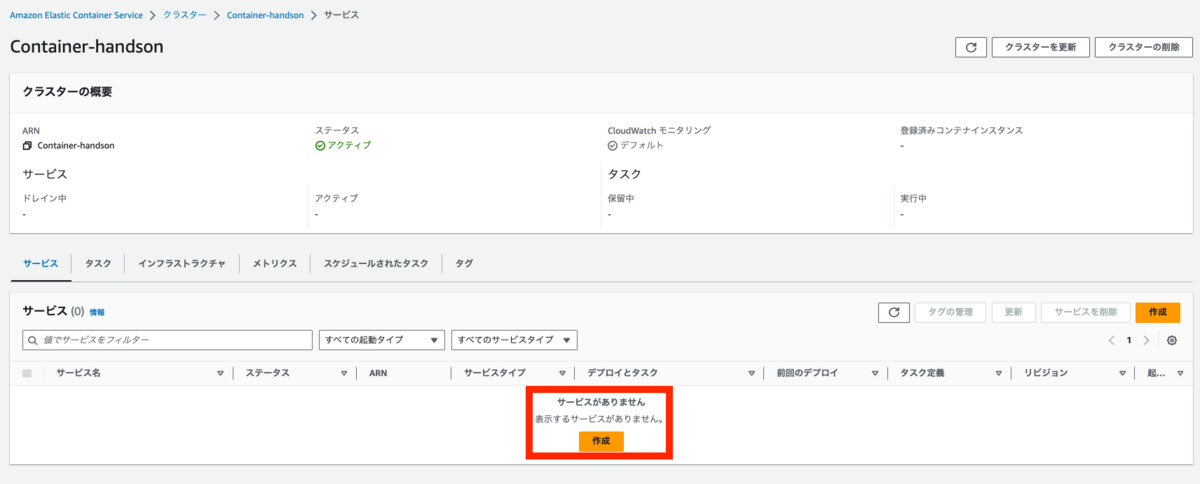Focus the 値でサービスをフィルター search field
1200x484 pixels.
coord(166,340)
